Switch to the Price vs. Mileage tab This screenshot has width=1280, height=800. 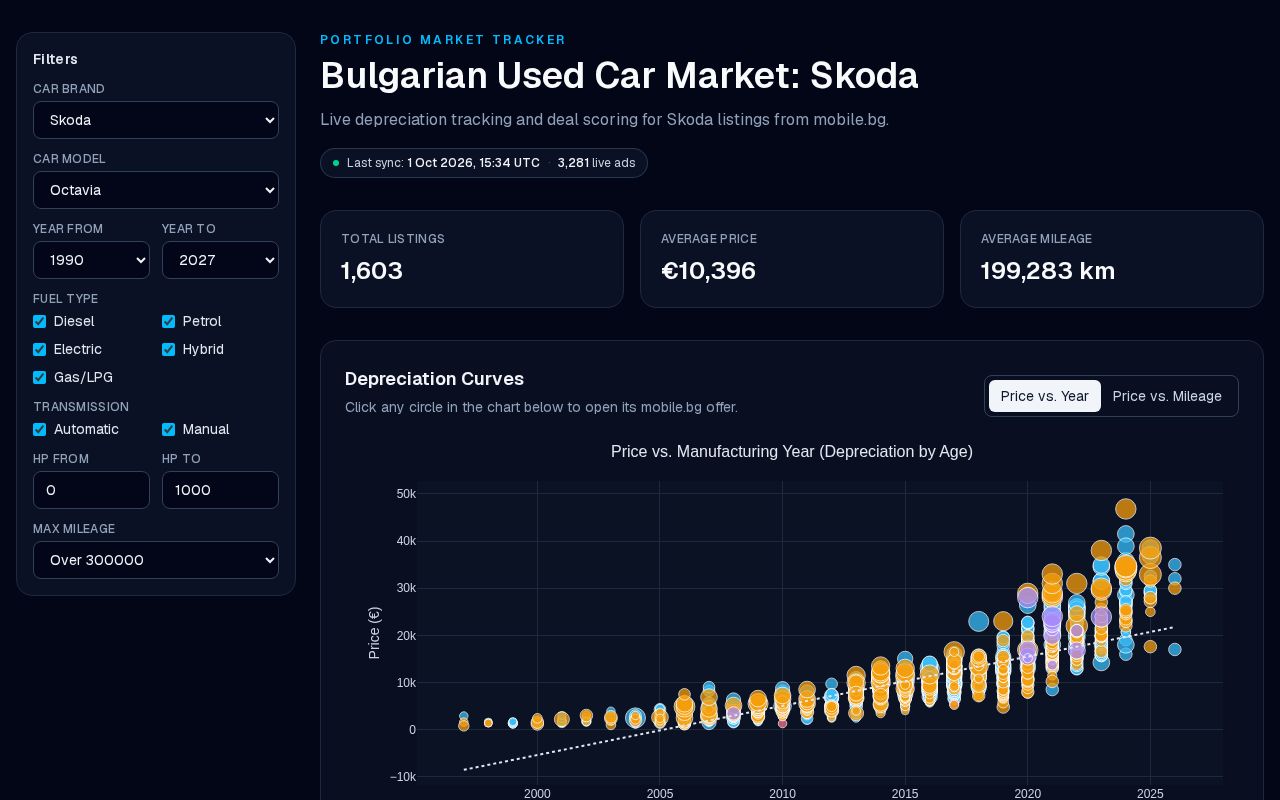tap(1167, 396)
